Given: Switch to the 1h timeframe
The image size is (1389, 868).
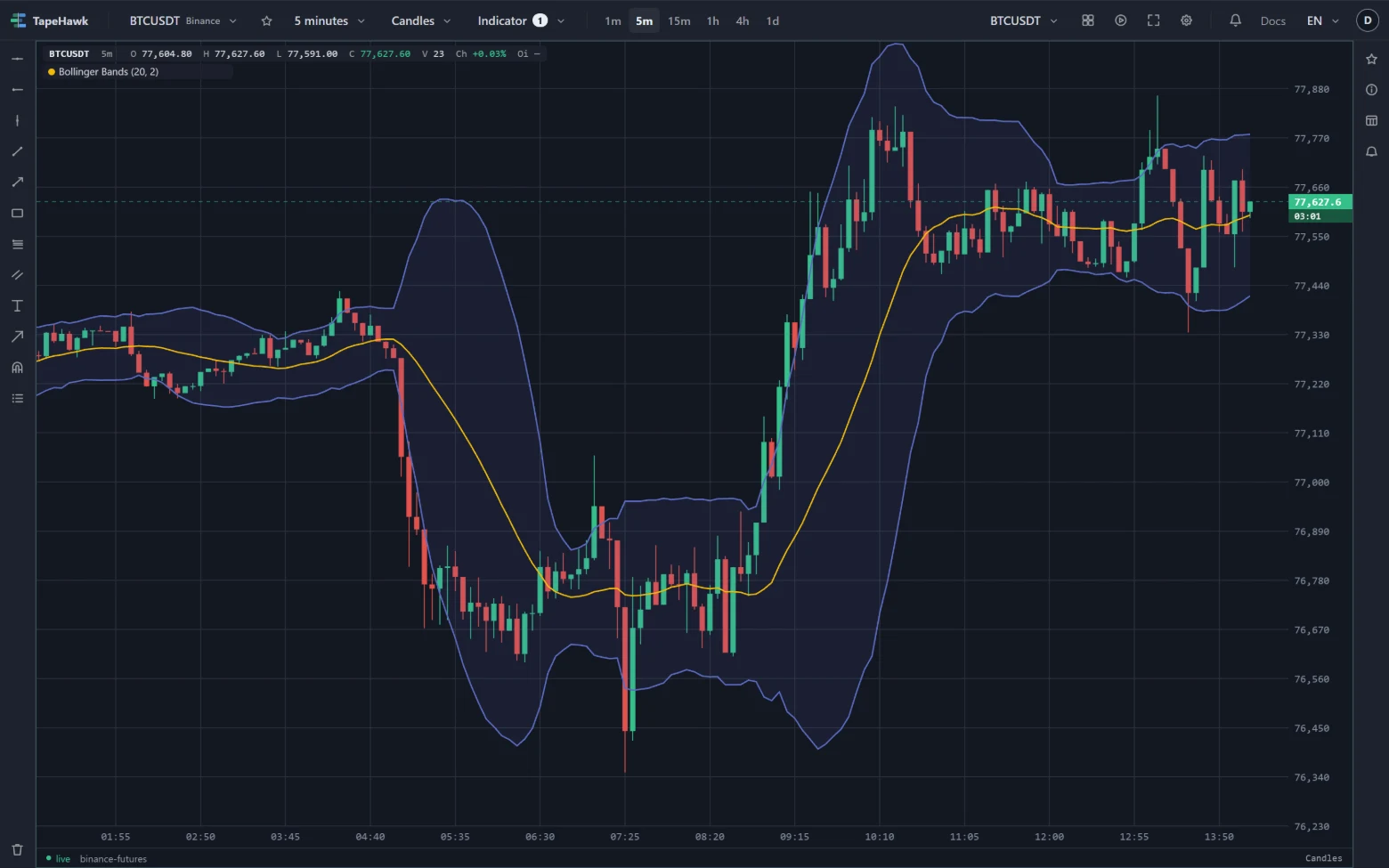Looking at the screenshot, I should tap(712, 20).
